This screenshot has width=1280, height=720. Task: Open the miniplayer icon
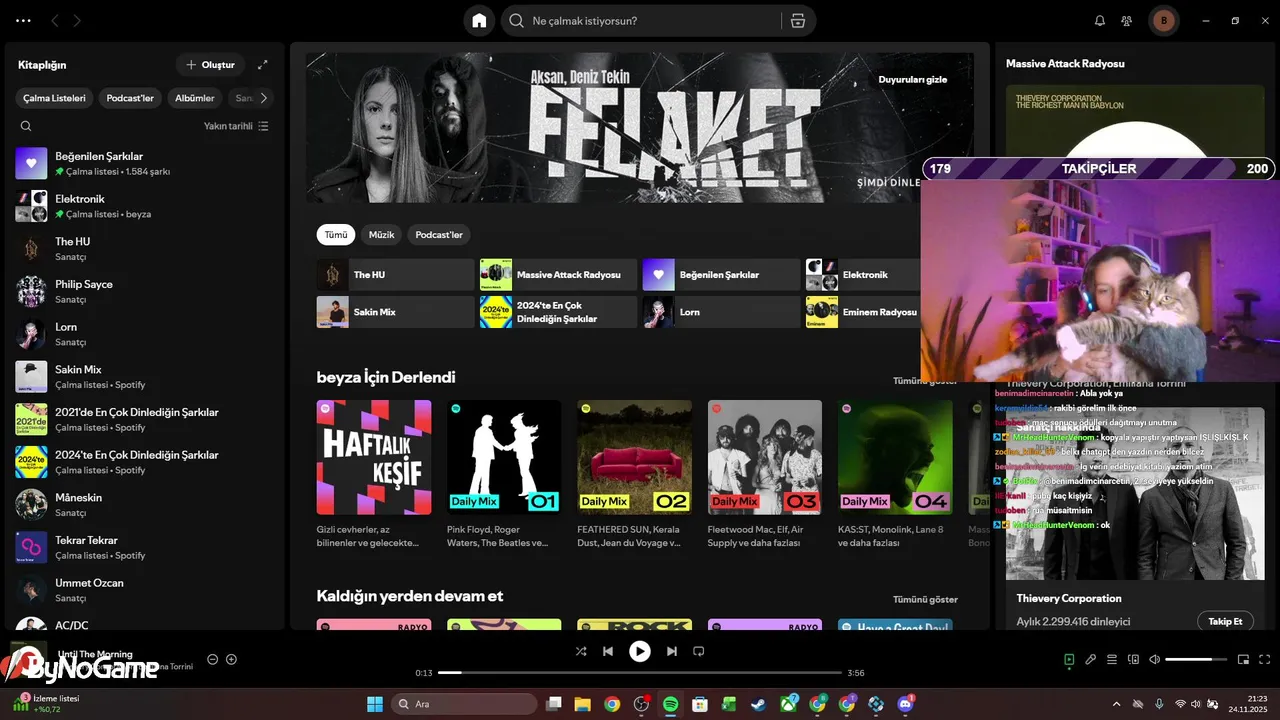click(1244, 659)
